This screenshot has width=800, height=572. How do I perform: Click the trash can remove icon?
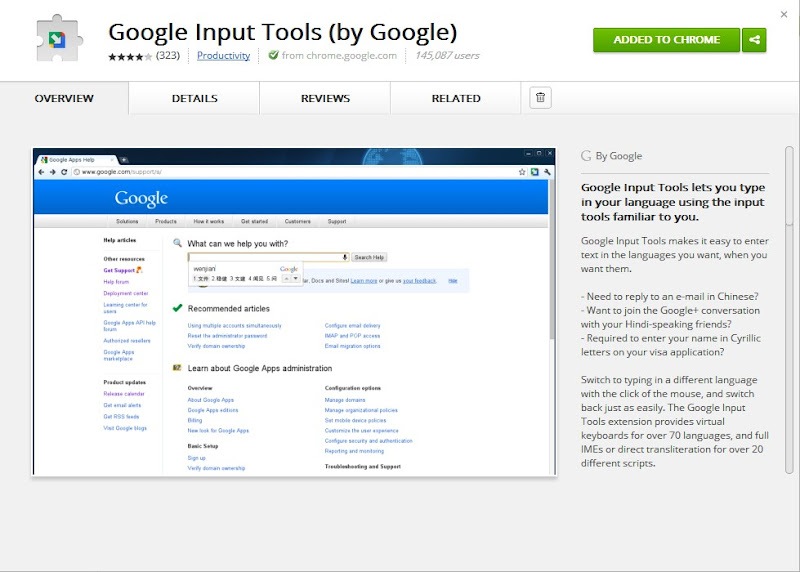[x=540, y=98]
